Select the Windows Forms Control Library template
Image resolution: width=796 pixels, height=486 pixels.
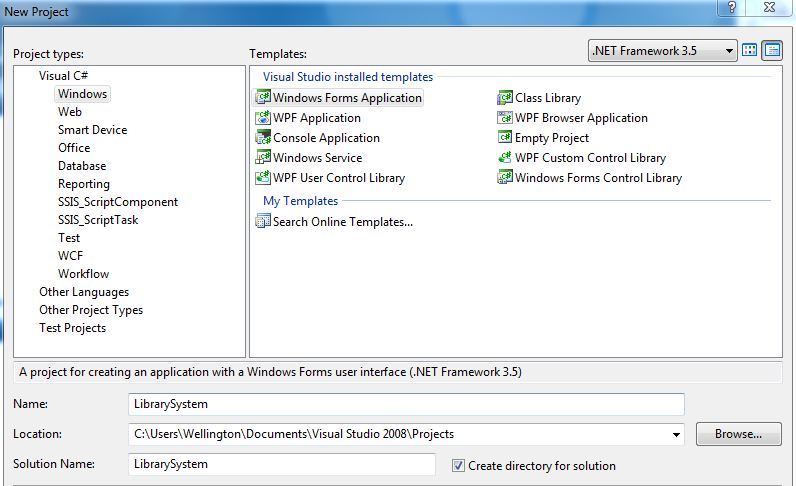click(x=598, y=178)
